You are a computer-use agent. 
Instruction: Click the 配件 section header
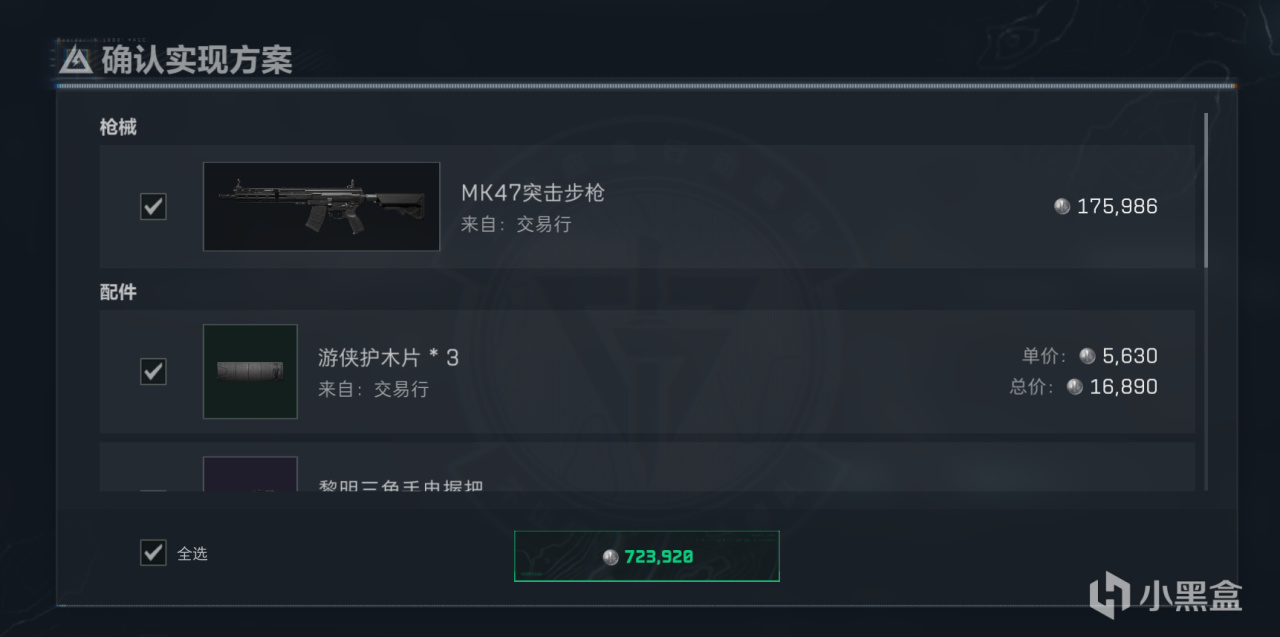(x=118, y=293)
